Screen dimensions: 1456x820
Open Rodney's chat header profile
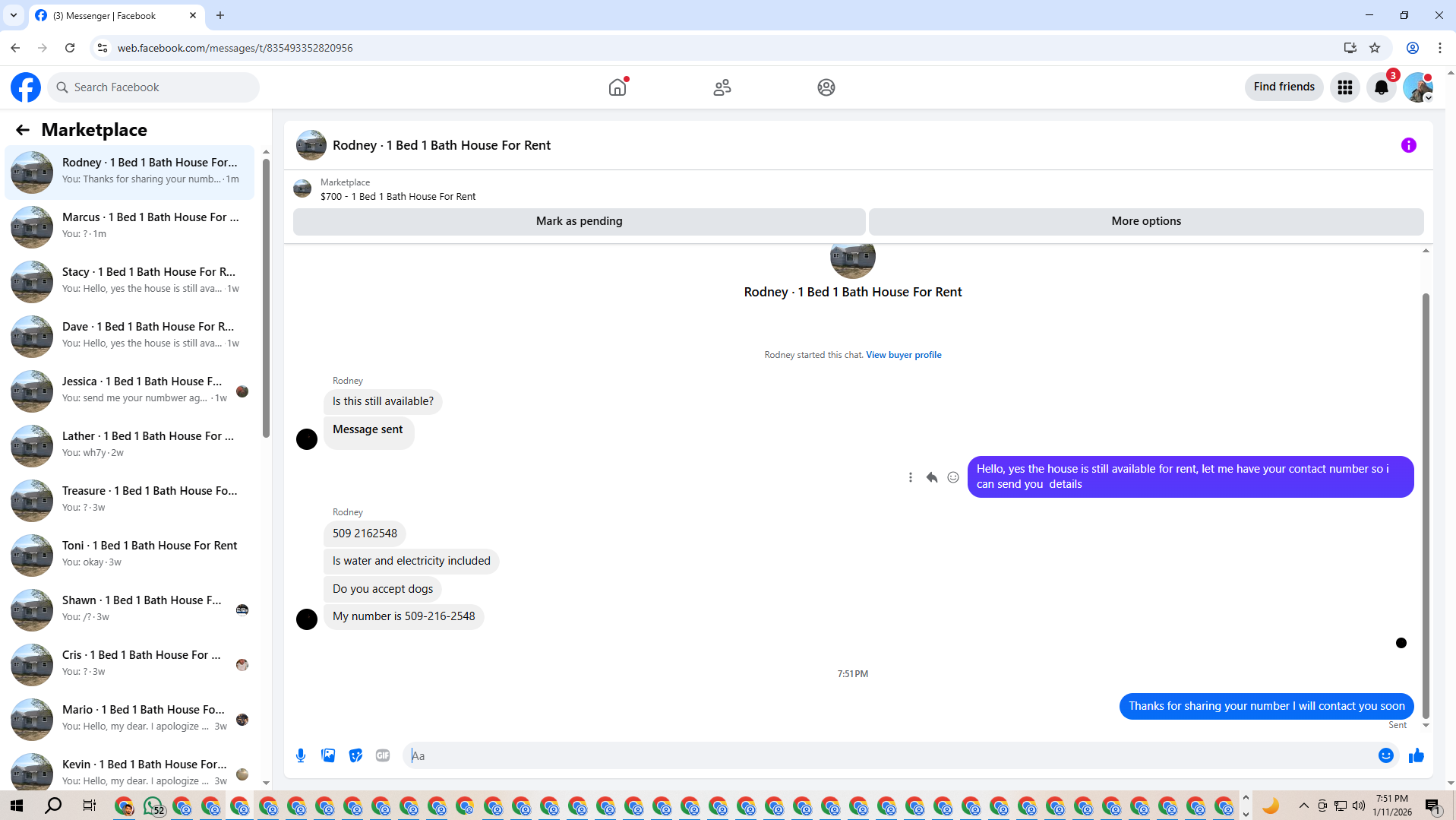[x=423, y=145]
